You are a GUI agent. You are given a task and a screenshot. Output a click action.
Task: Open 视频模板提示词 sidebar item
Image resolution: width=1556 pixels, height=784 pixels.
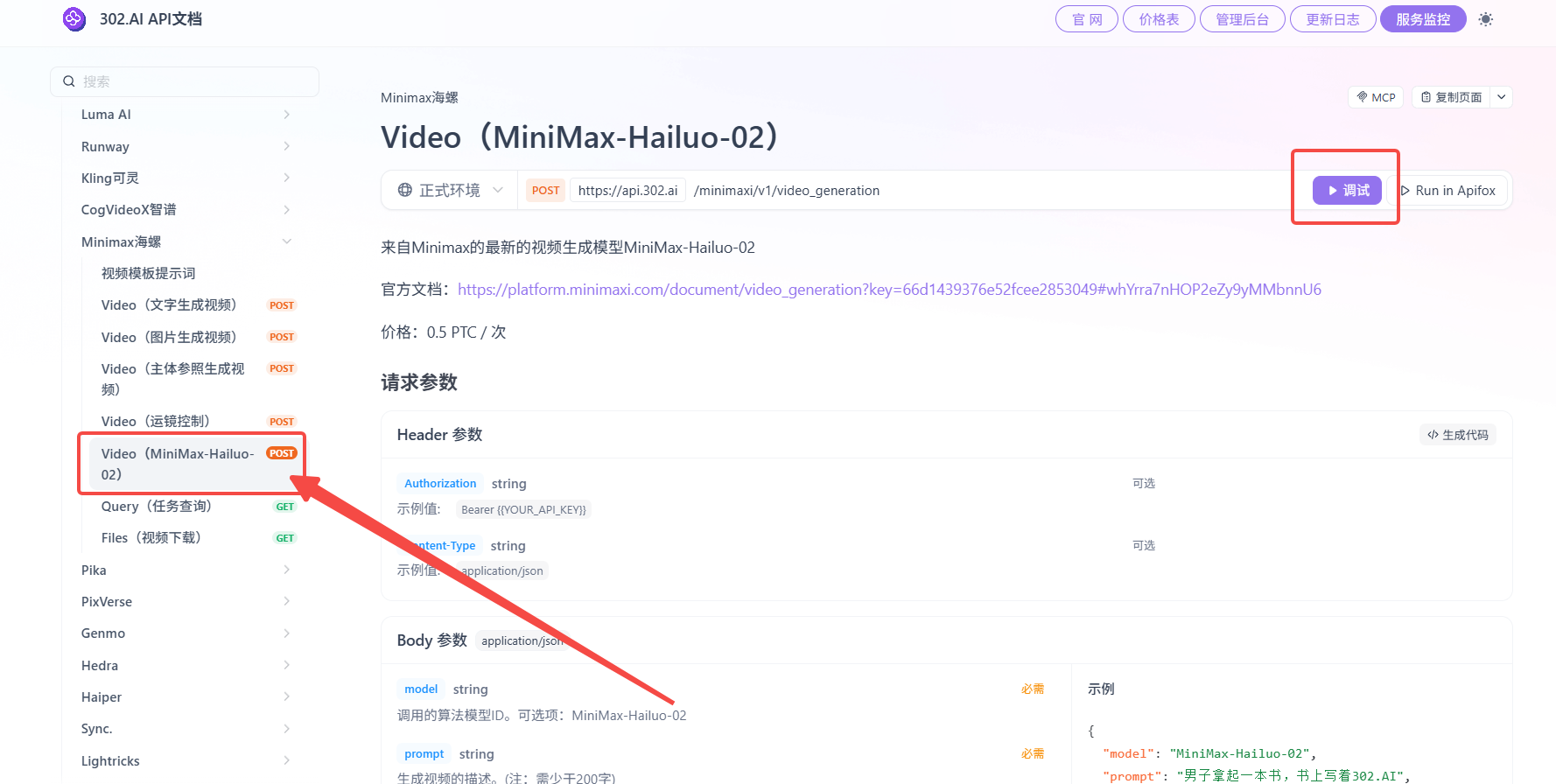tap(148, 273)
